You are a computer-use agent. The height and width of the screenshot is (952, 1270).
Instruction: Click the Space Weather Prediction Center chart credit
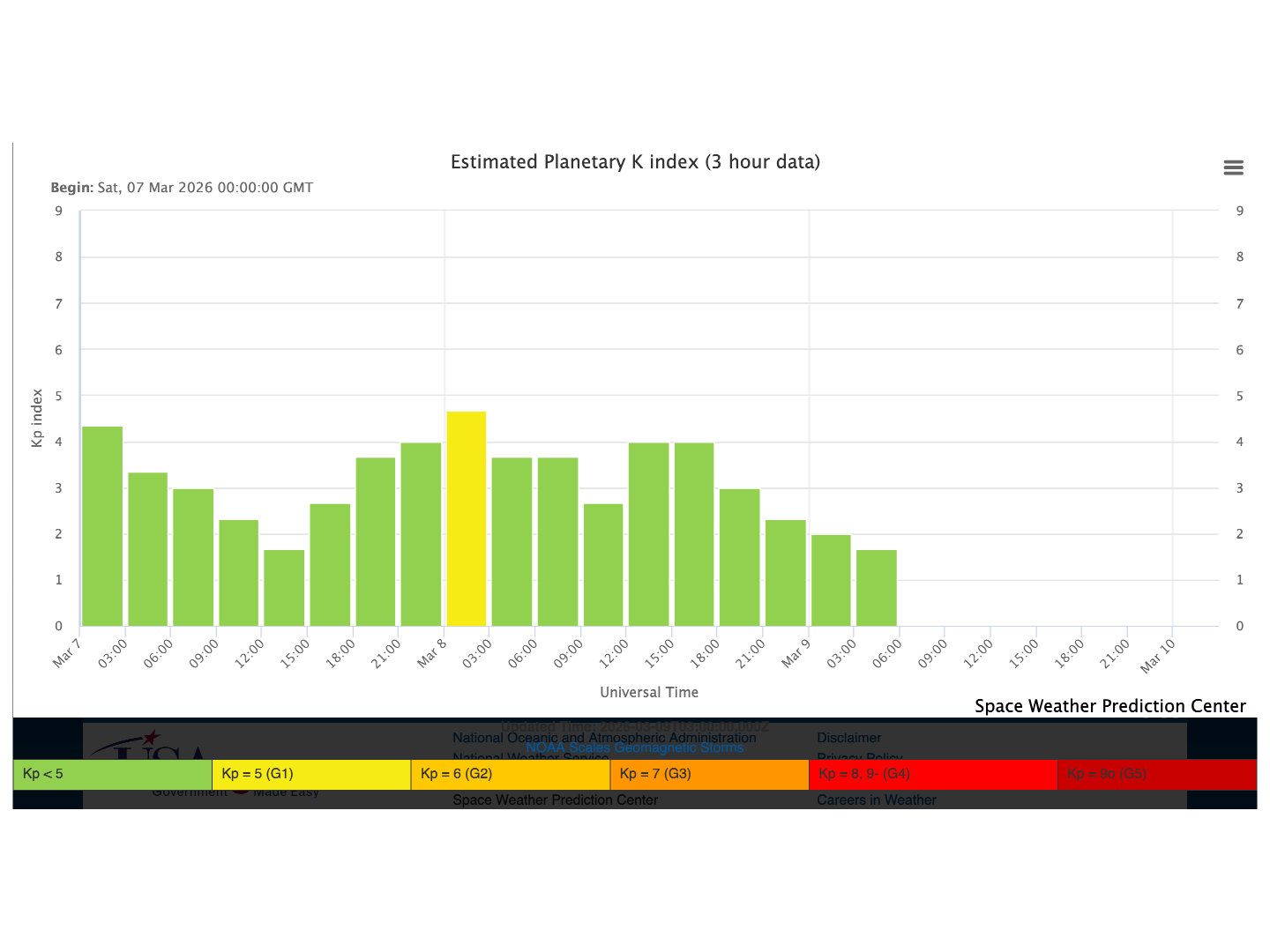click(x=1109, y=706)
